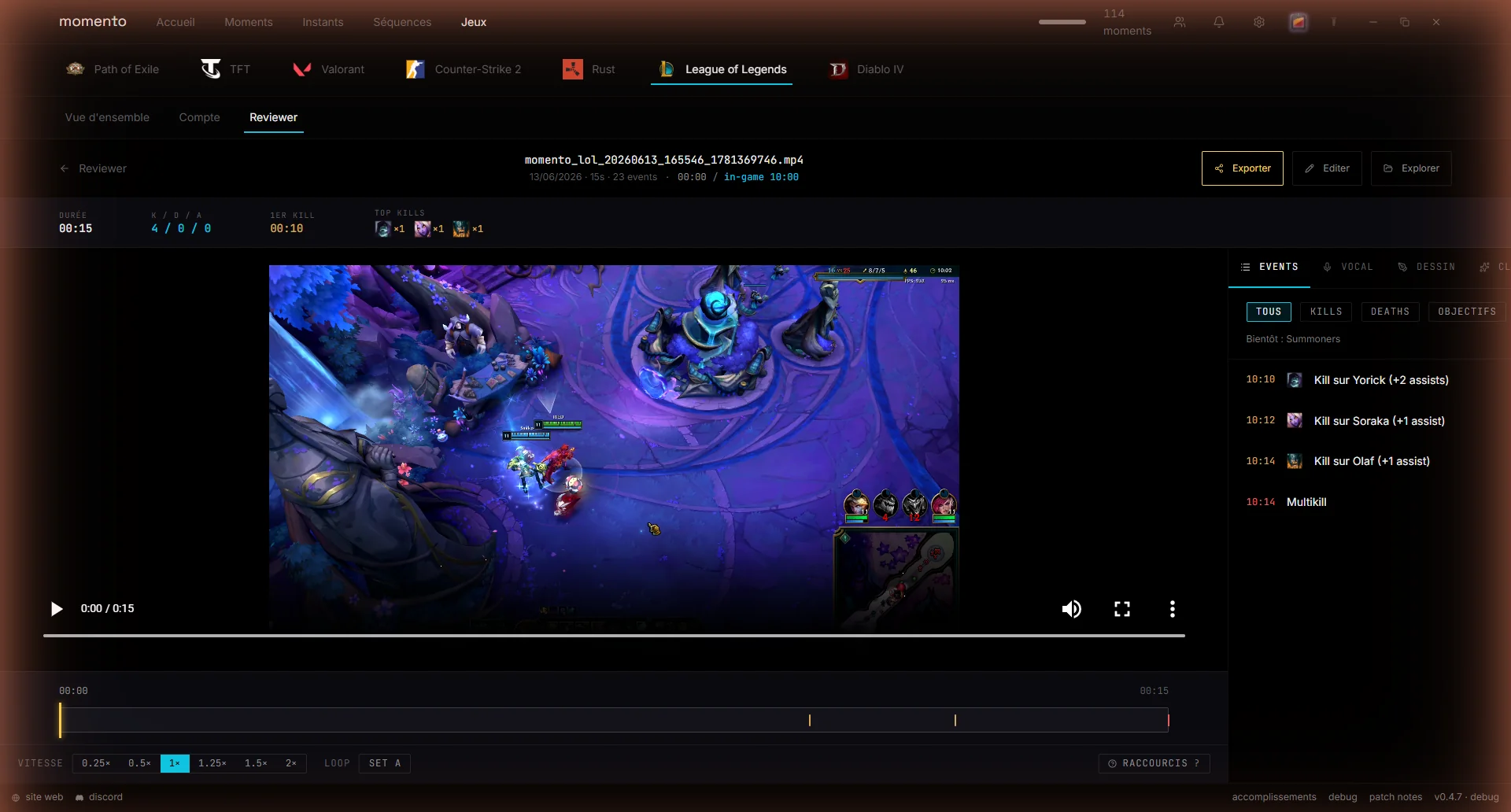Open the Jeux menu
Screen dimensions: 1511x812
[x=474, y=22]
